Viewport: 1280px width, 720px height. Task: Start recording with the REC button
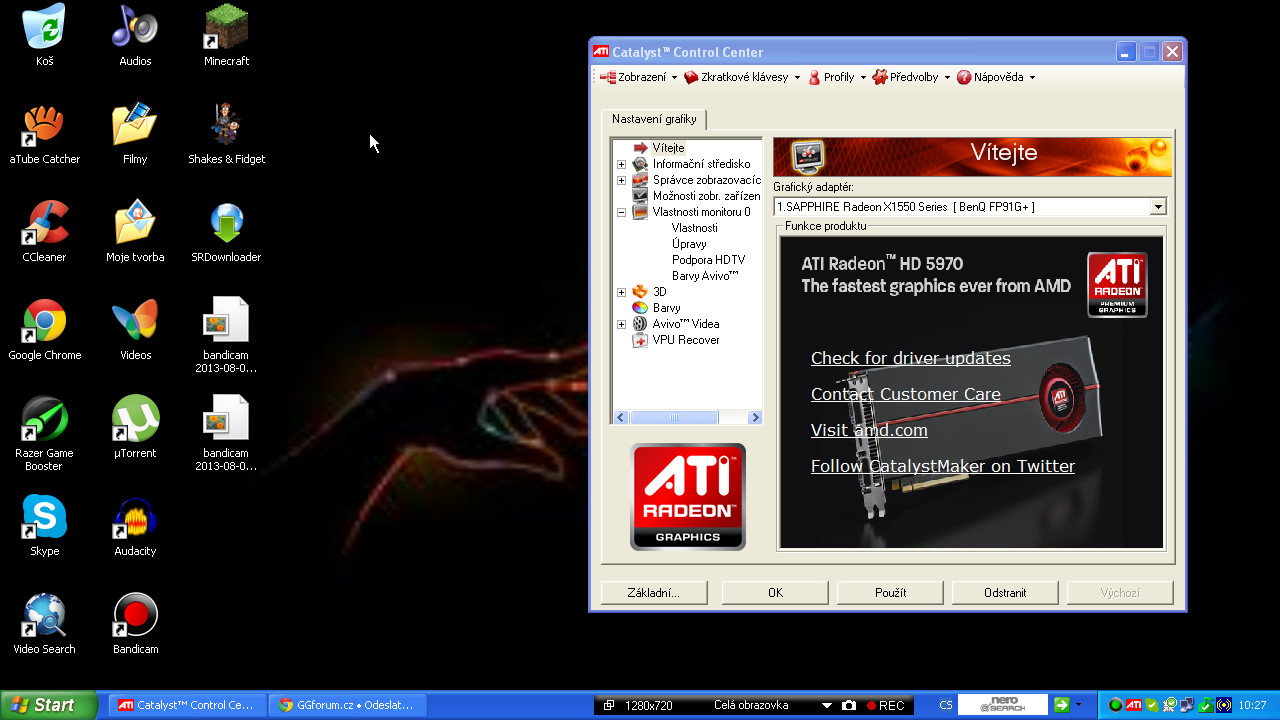coord(885,705)
